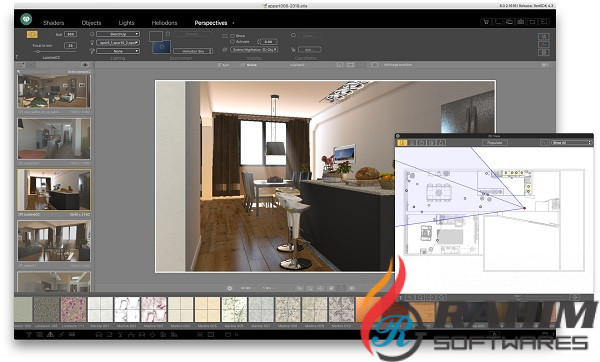Open the layer visibility dropdown in Visibility section

coord(254,50)
